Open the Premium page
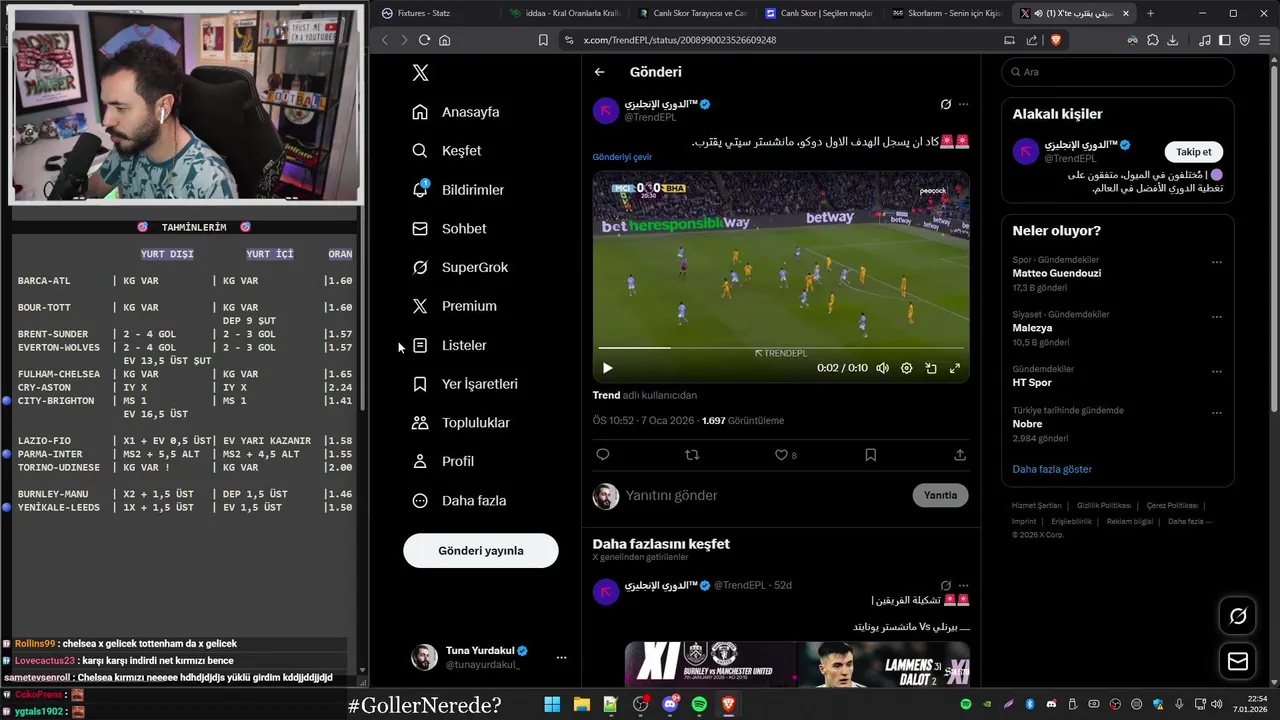The height and width of the screenshot is (720, 1280). pyautogui.click(x=454, y=306)
